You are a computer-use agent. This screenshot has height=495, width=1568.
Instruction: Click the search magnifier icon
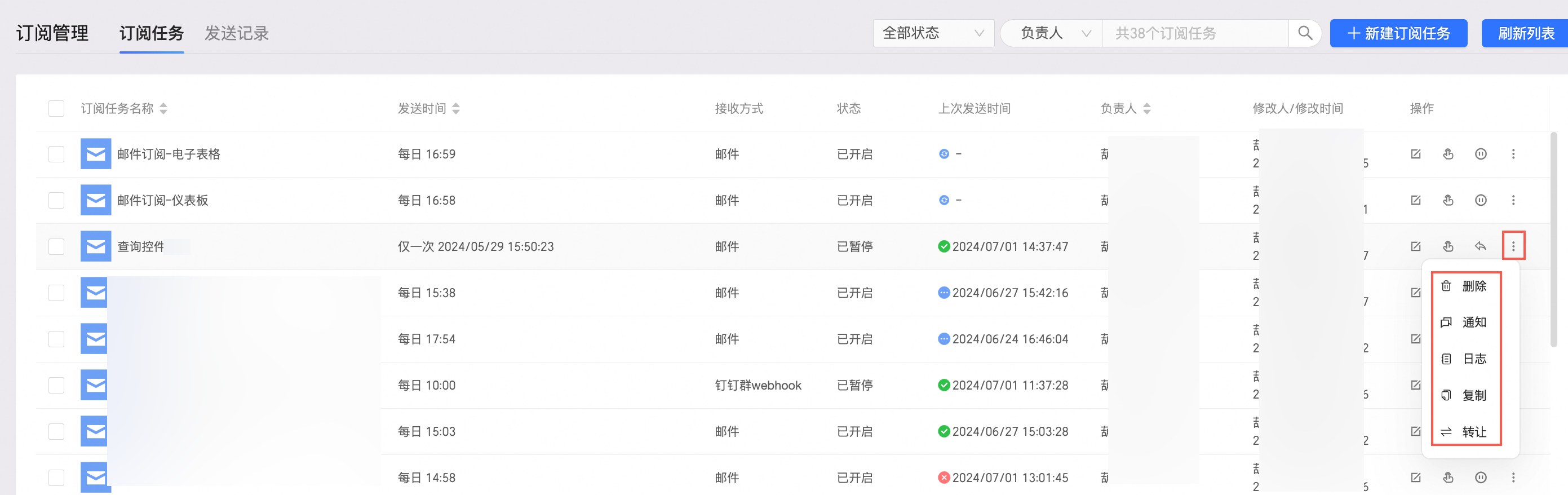tap(1304, 33)
